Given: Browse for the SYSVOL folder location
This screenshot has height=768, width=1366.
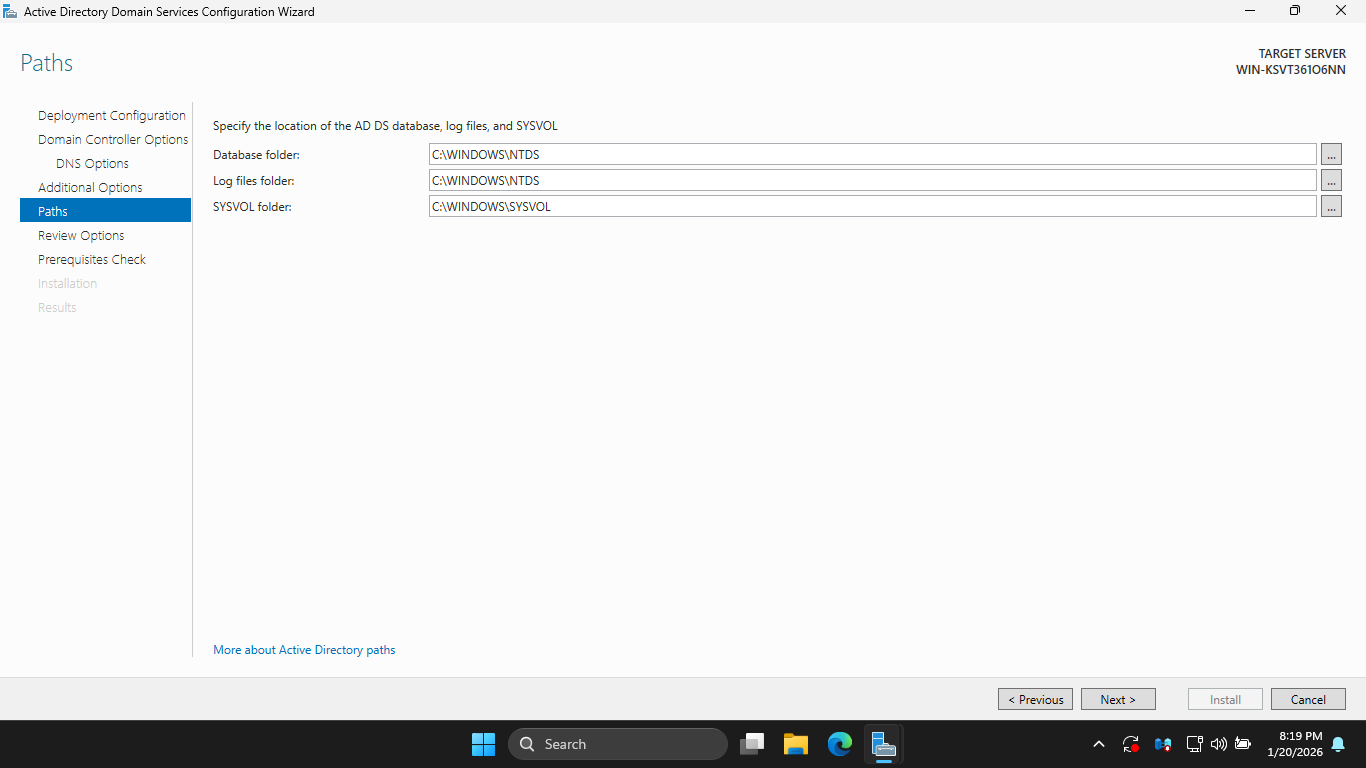Looking at the screenshot, I should (x=1331, y=207).
